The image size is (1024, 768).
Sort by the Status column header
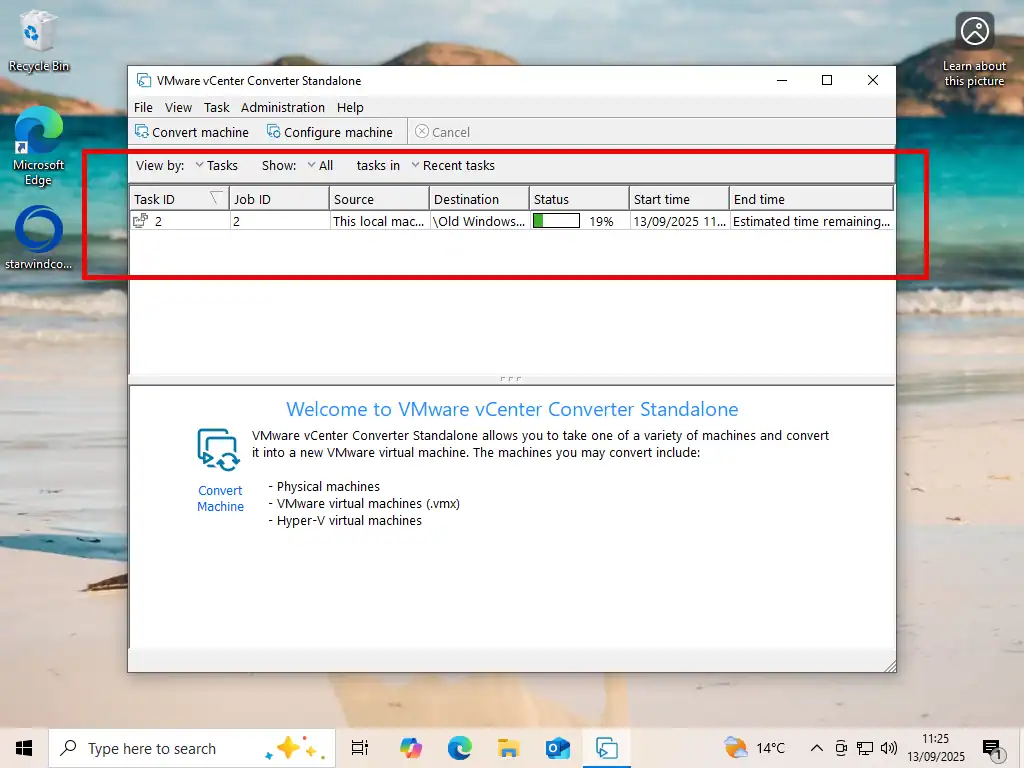579,199
